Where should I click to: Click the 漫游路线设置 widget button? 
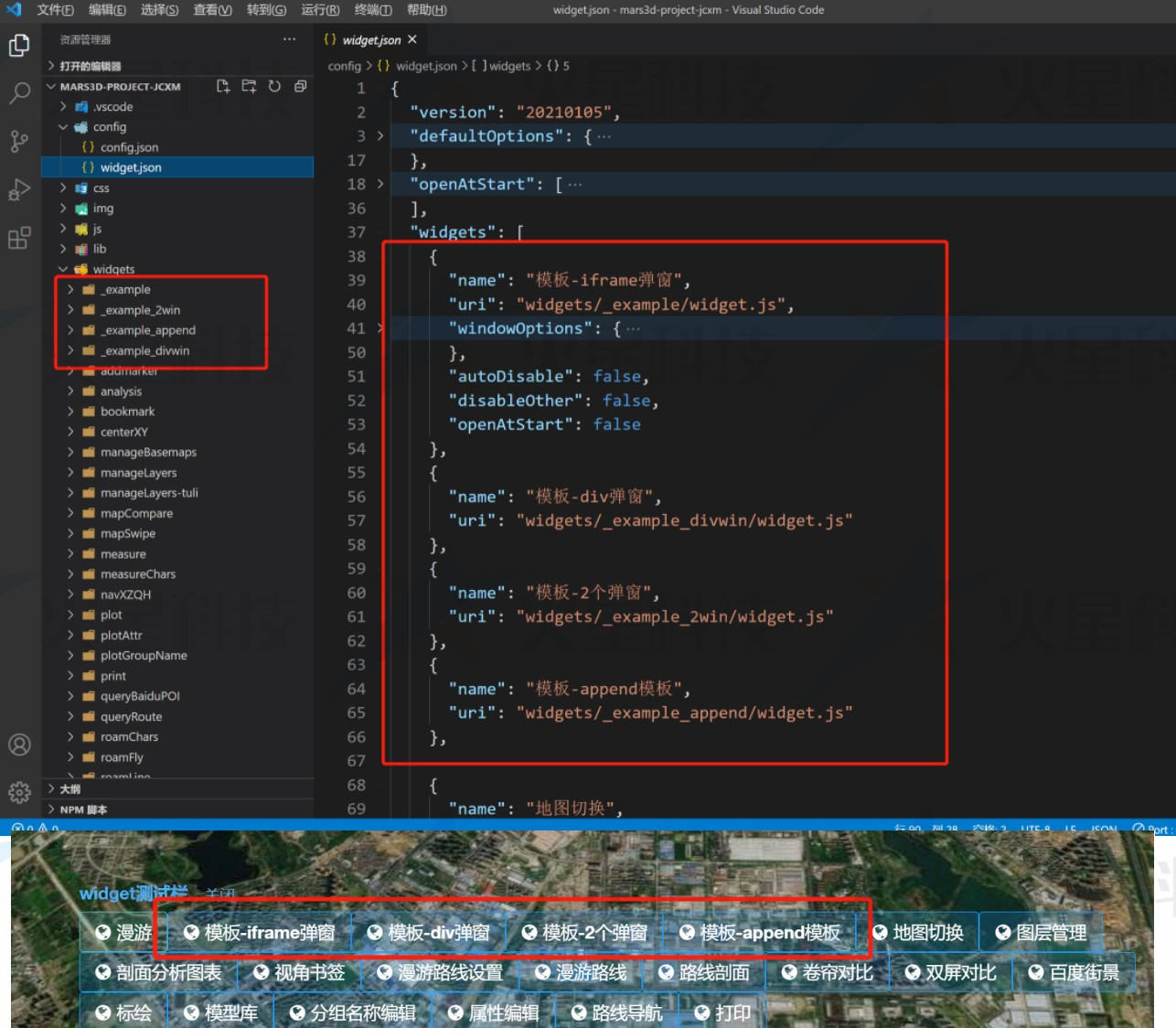pos(440,972)
